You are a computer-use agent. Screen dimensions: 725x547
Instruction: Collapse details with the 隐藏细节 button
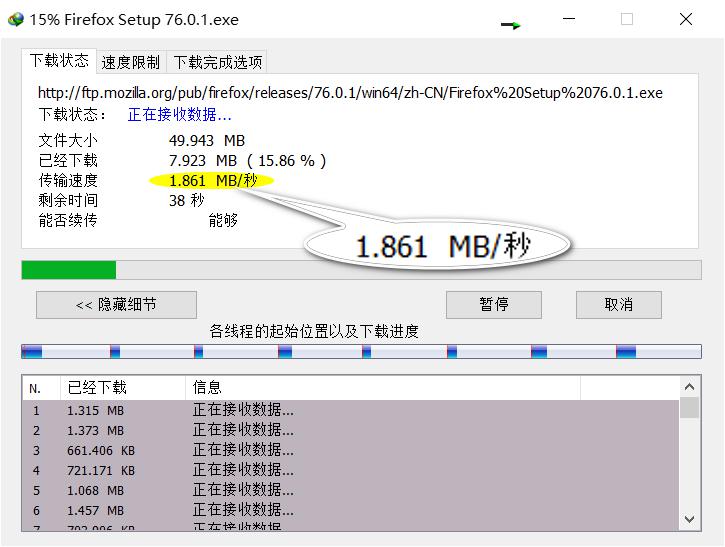coord(116,305)
